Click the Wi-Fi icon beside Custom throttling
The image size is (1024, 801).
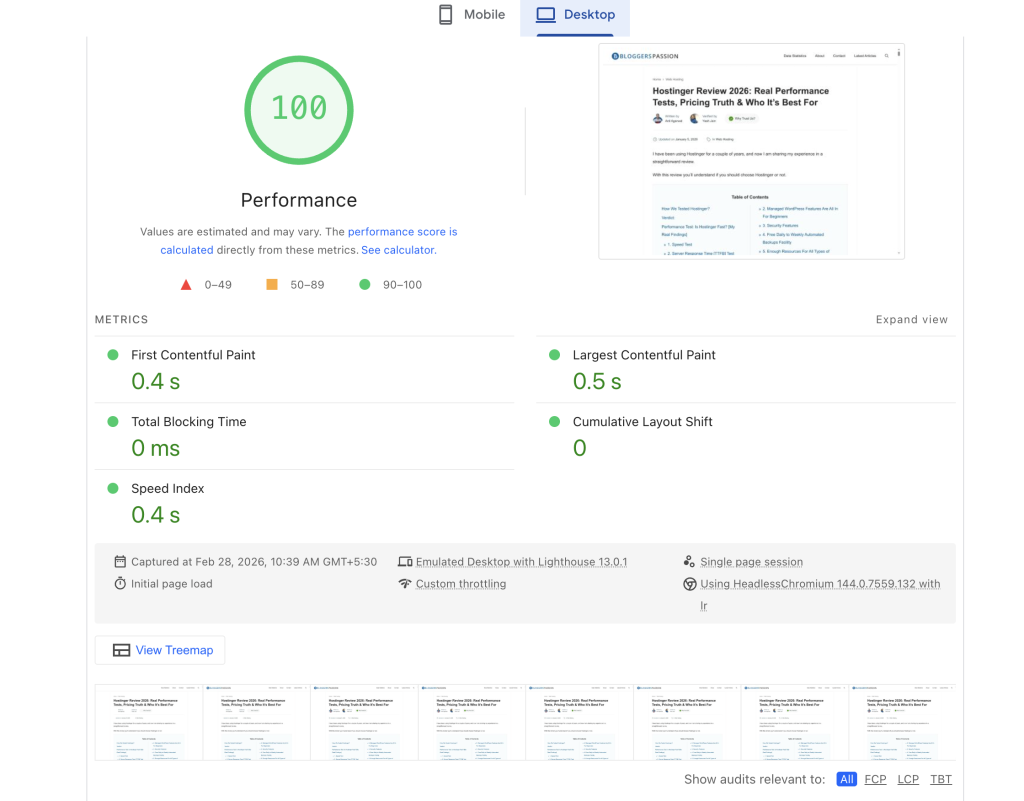[x=405, y=584]
